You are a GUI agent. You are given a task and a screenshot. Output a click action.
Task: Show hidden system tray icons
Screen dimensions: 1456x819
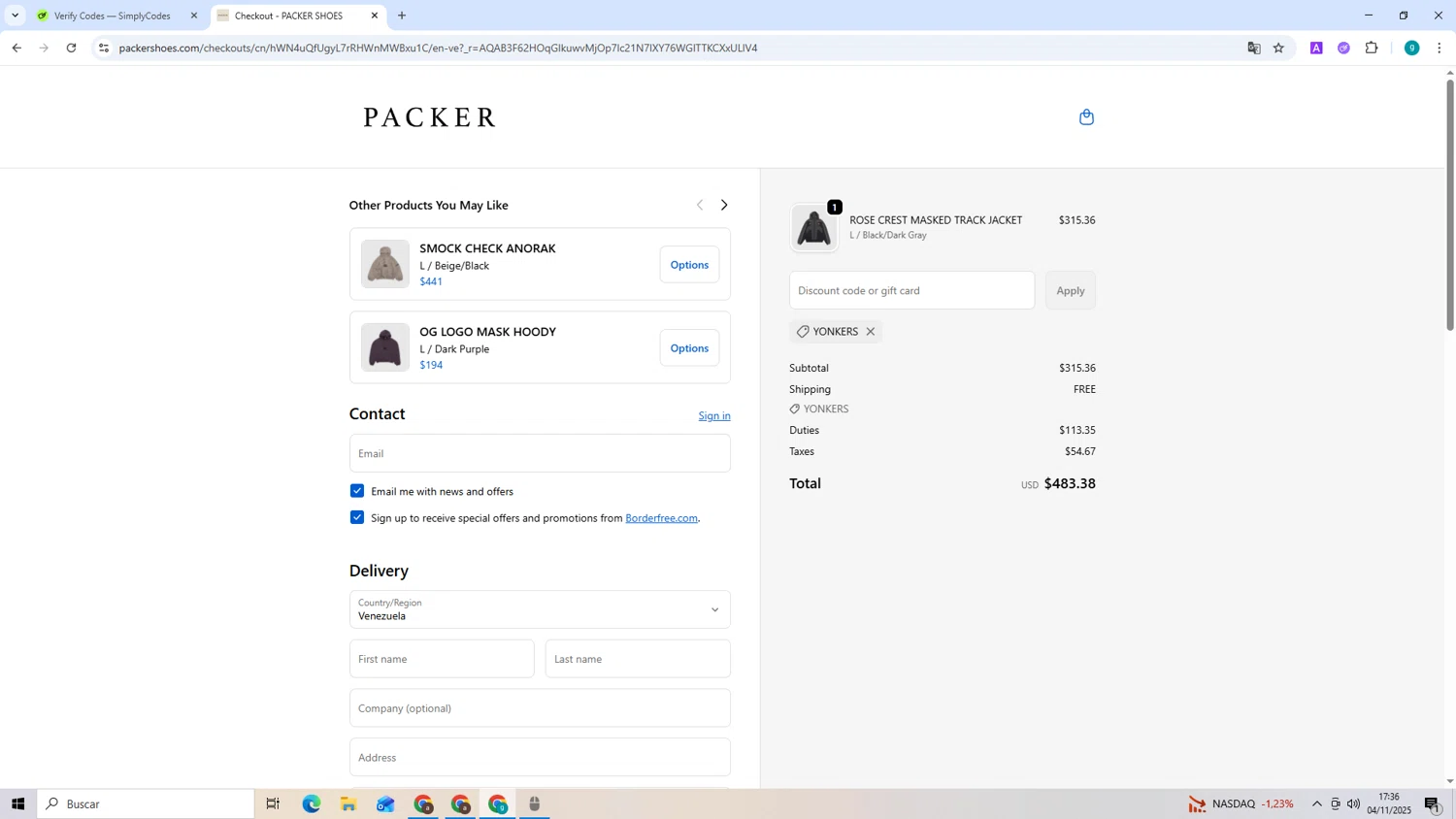[x=1317, y=803]
